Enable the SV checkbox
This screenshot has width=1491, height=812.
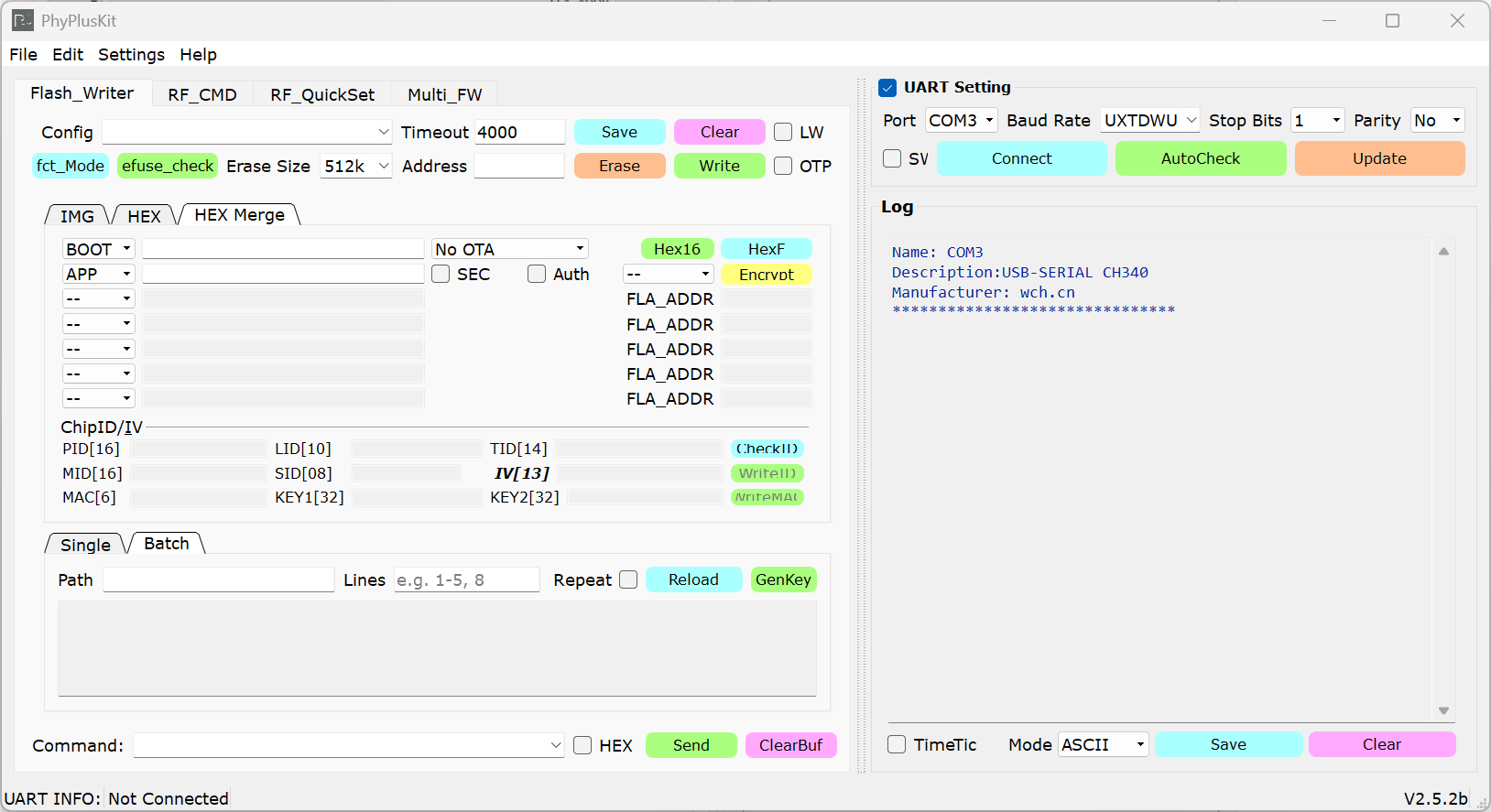click(892, 158)
